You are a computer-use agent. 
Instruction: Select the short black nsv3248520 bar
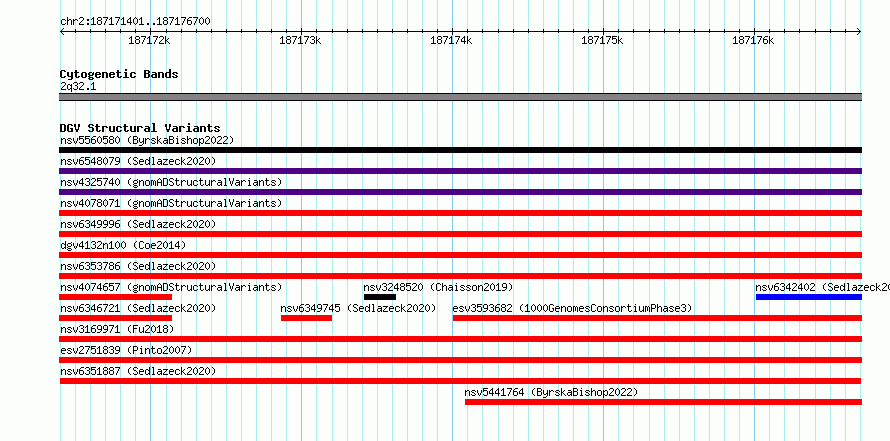point(380,297)
